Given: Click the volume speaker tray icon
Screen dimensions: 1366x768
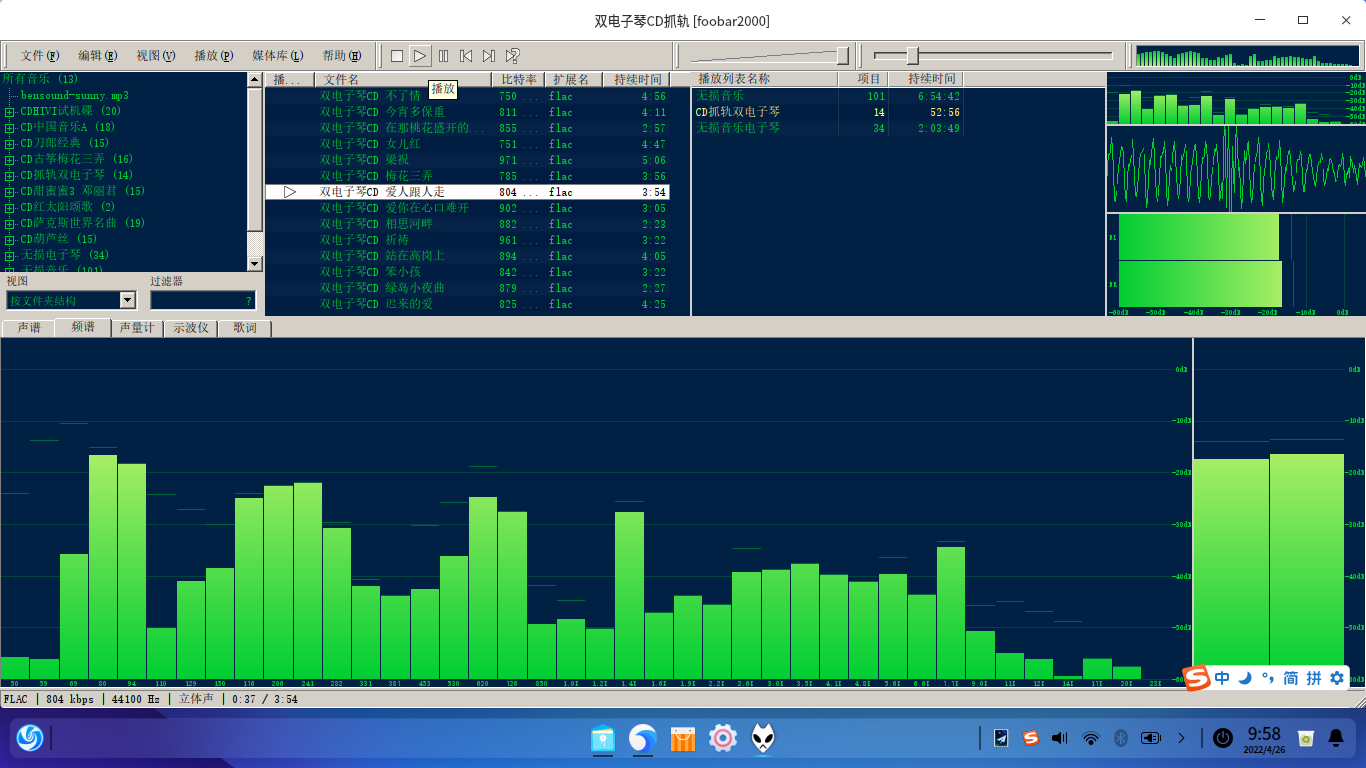Looking at the screenshot, I should coord(1060,738).
